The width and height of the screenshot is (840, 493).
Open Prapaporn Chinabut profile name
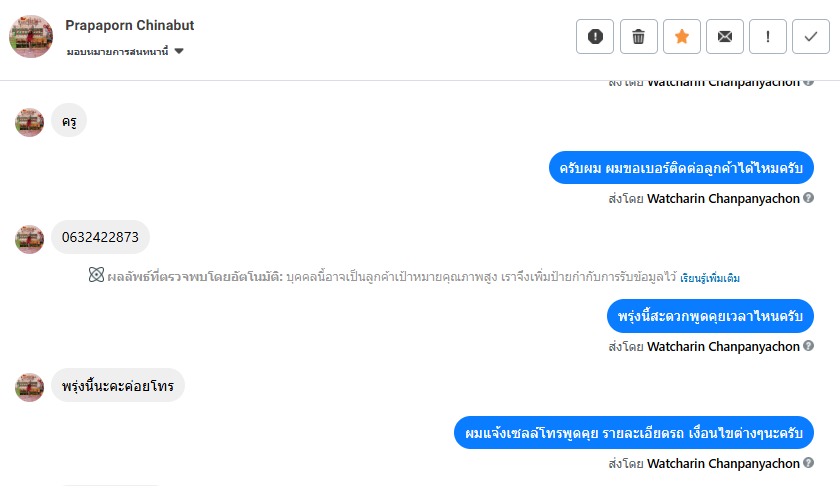click(x=129, y=24)
